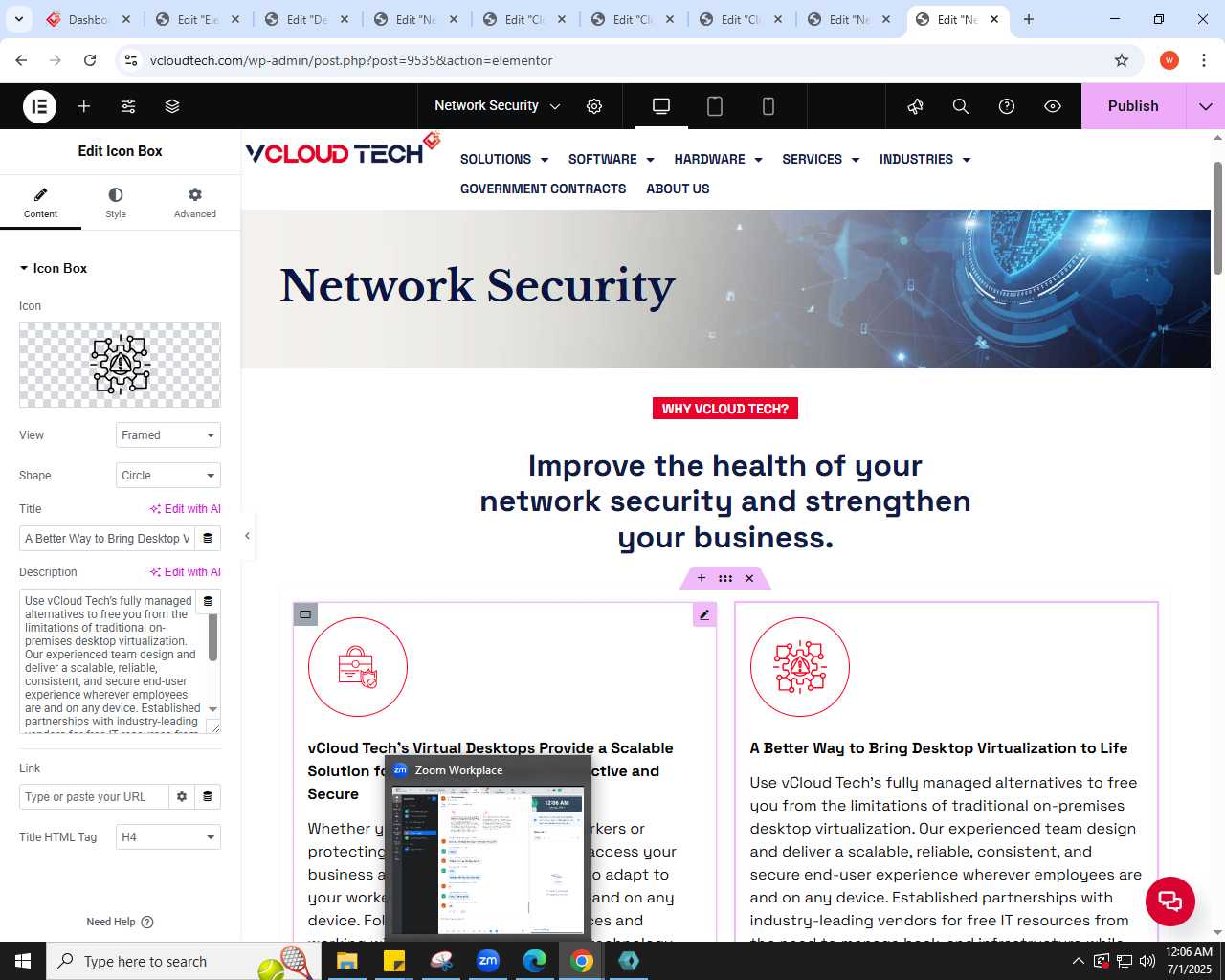Image resolution: width=1225 pixels, height=980 pixels.
Task: Open the What's New megaphone icon
Action: 916,106
